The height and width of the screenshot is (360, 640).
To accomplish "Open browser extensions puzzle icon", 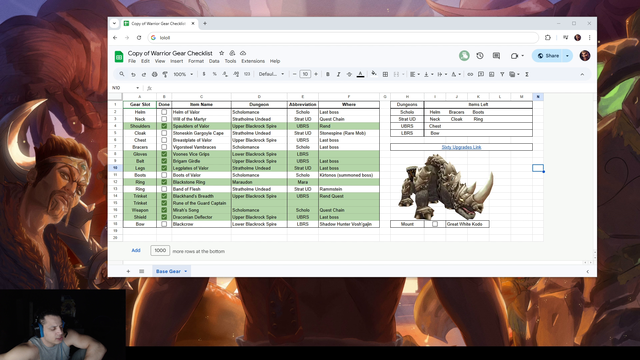I will pos(548,38).
